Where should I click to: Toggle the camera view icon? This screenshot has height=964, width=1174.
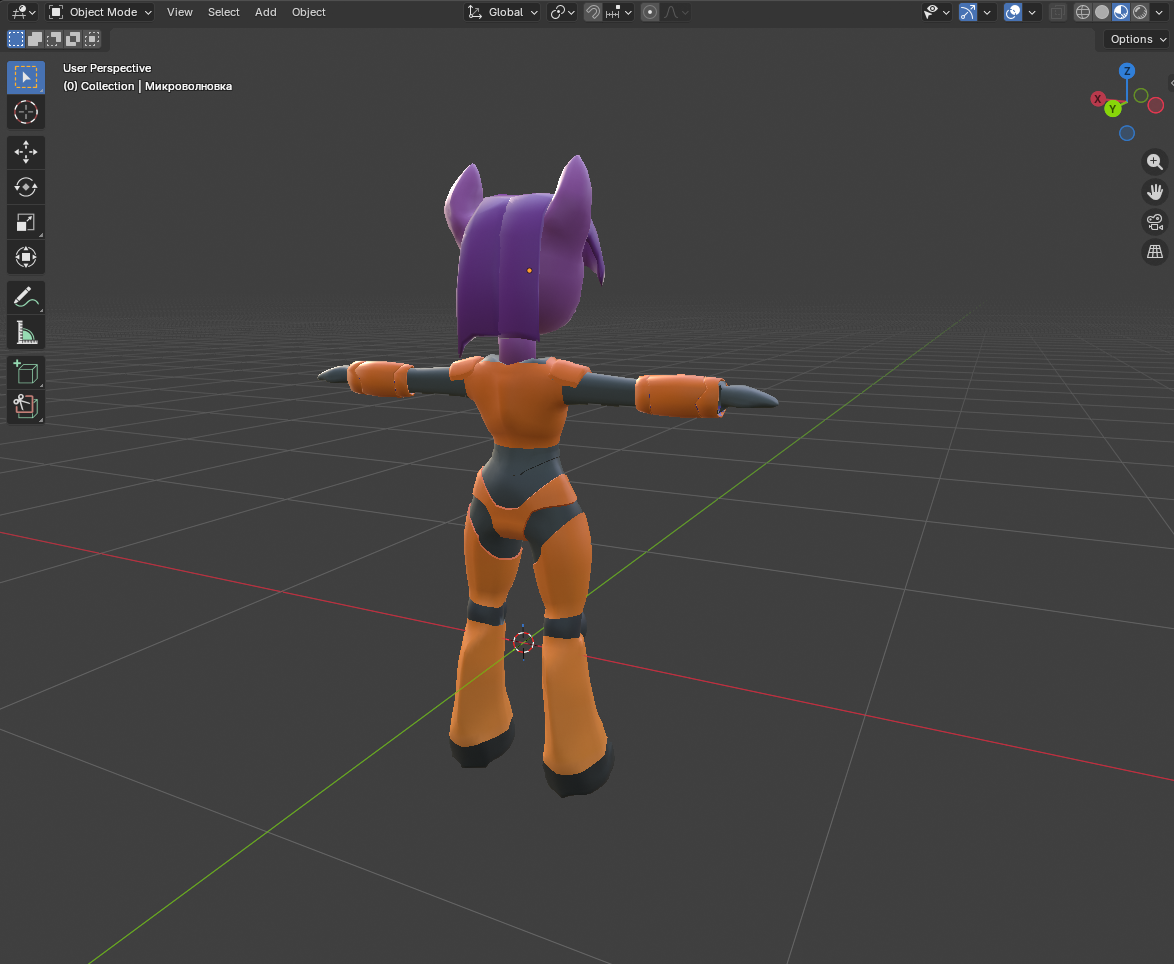1155,222
